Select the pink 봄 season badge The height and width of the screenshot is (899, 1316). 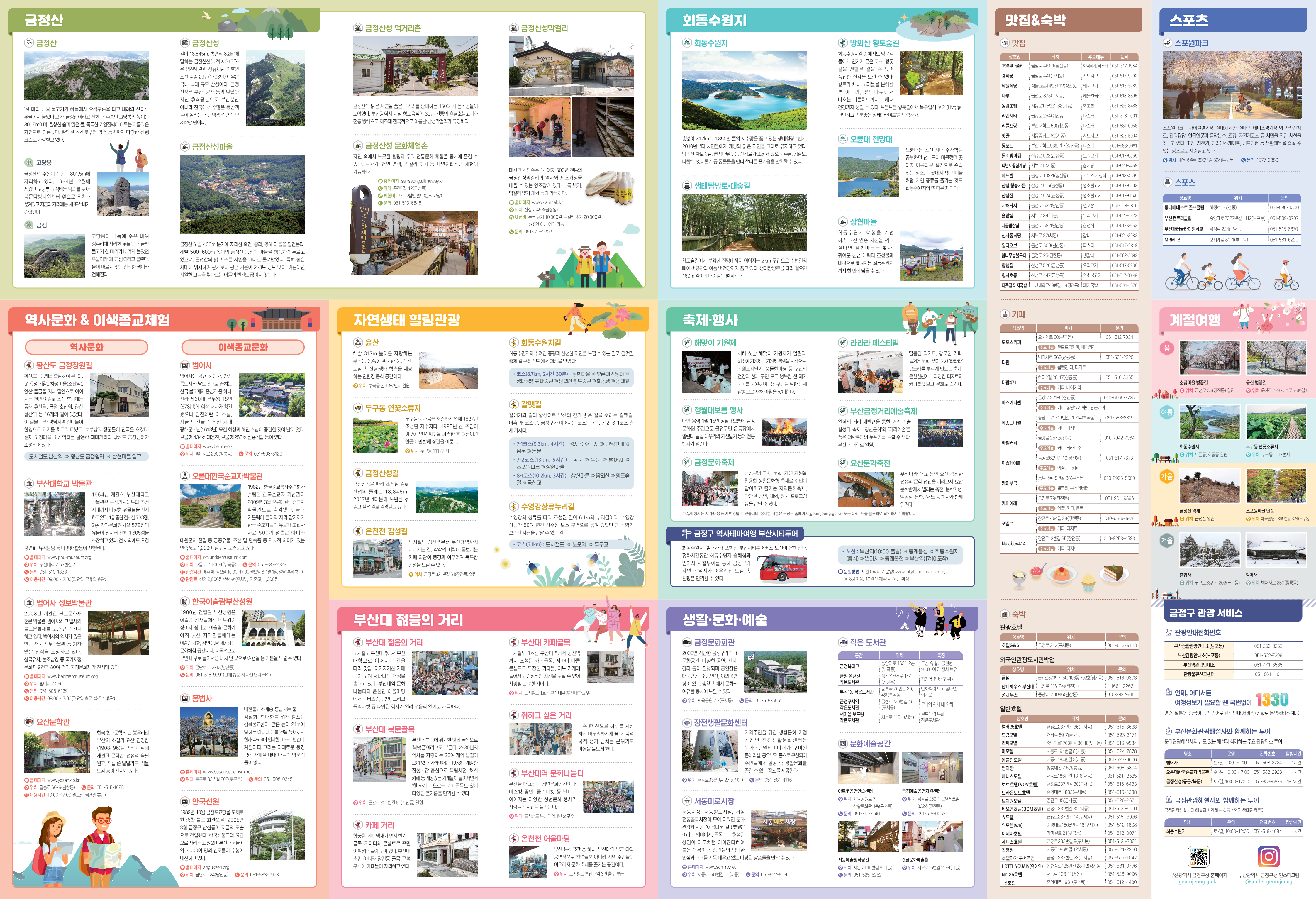[1166, 348]
